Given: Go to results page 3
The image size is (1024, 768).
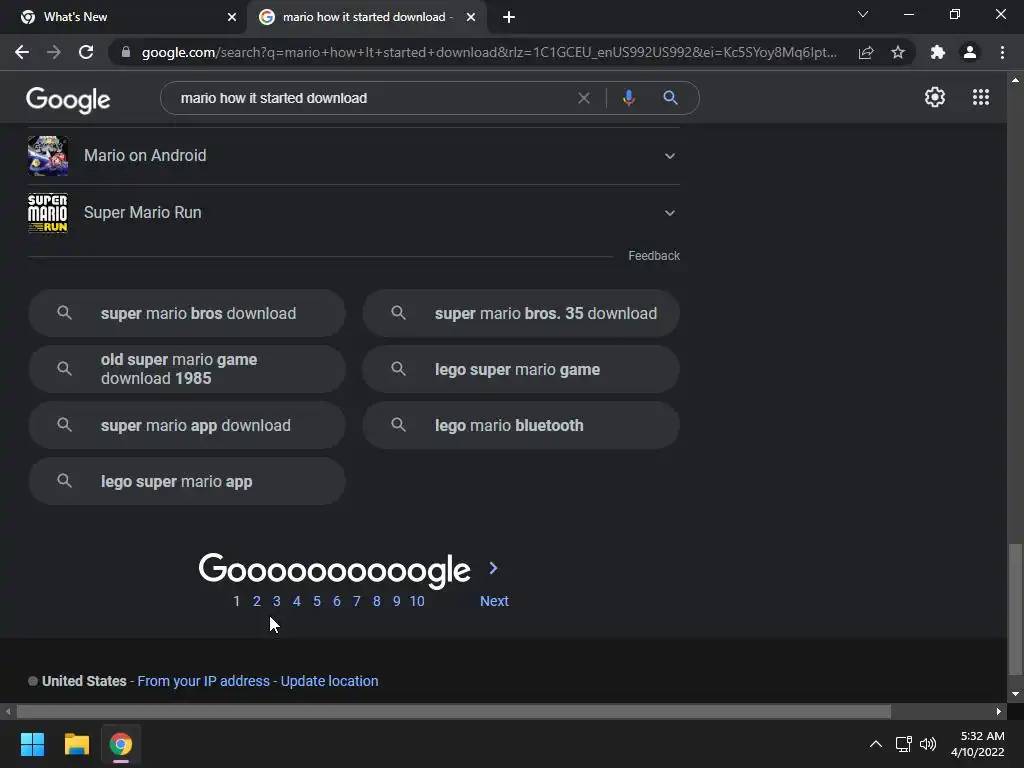Looking at the screenshot, I should [277, 601].
